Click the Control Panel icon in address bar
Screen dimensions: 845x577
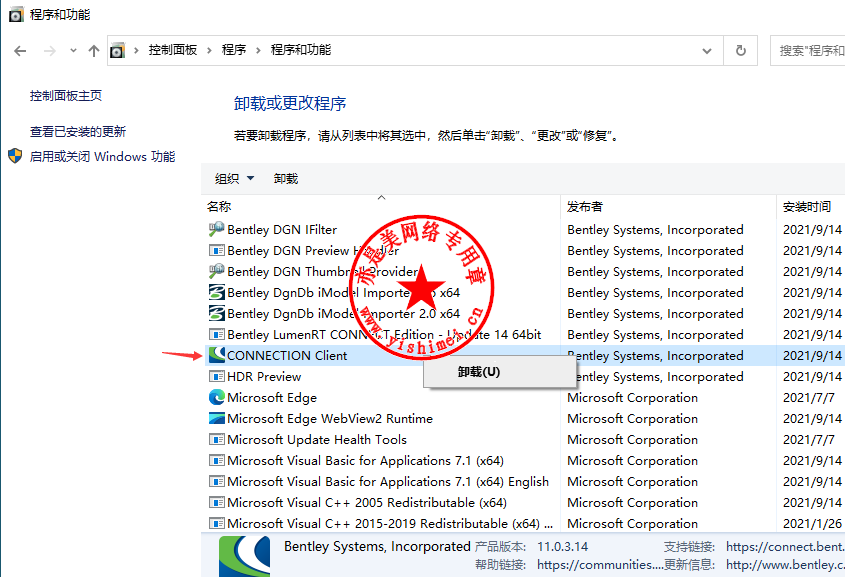pos(117,51)
